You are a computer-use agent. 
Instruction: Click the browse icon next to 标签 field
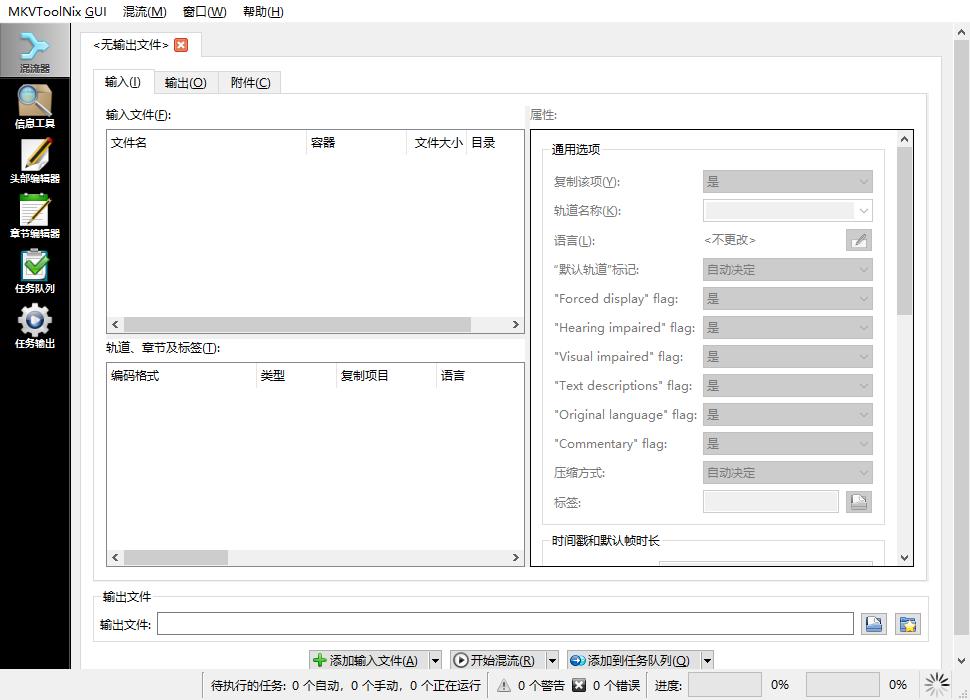coord(859,502)
